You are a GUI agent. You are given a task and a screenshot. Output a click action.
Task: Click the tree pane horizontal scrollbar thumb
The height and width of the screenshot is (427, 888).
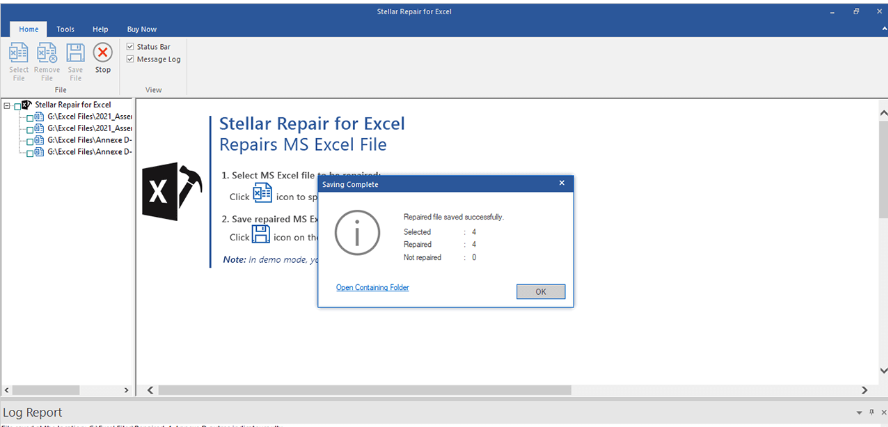(46, 390)
